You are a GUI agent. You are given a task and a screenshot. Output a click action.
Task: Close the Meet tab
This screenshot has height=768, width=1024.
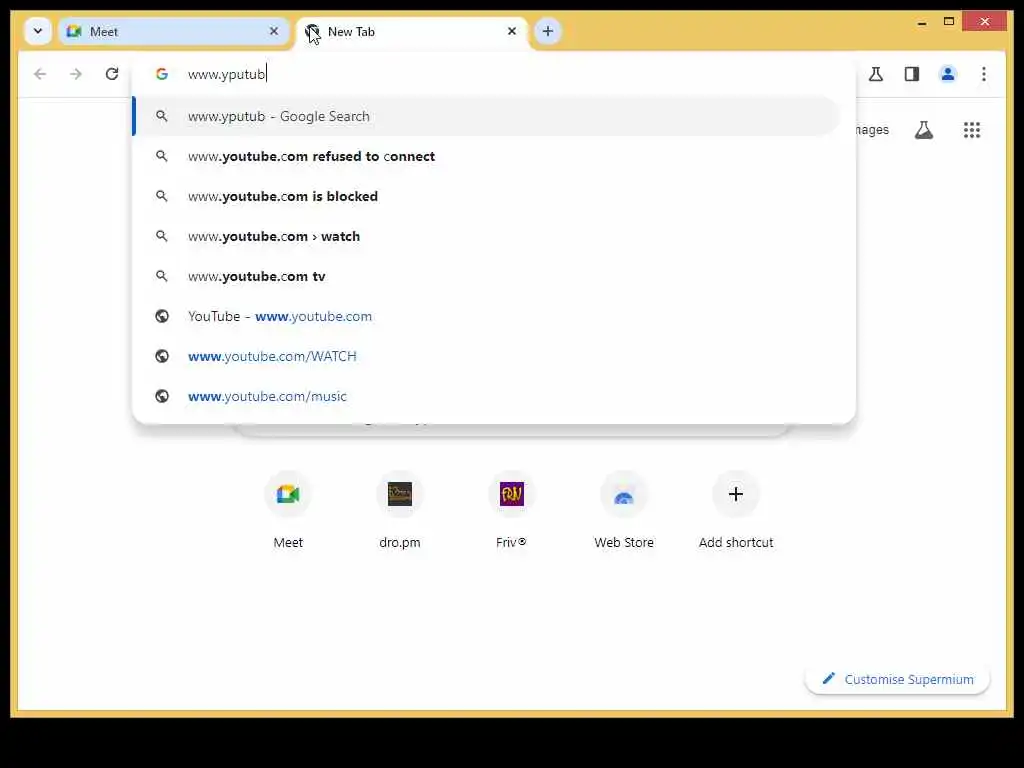[x=274, y=31]
